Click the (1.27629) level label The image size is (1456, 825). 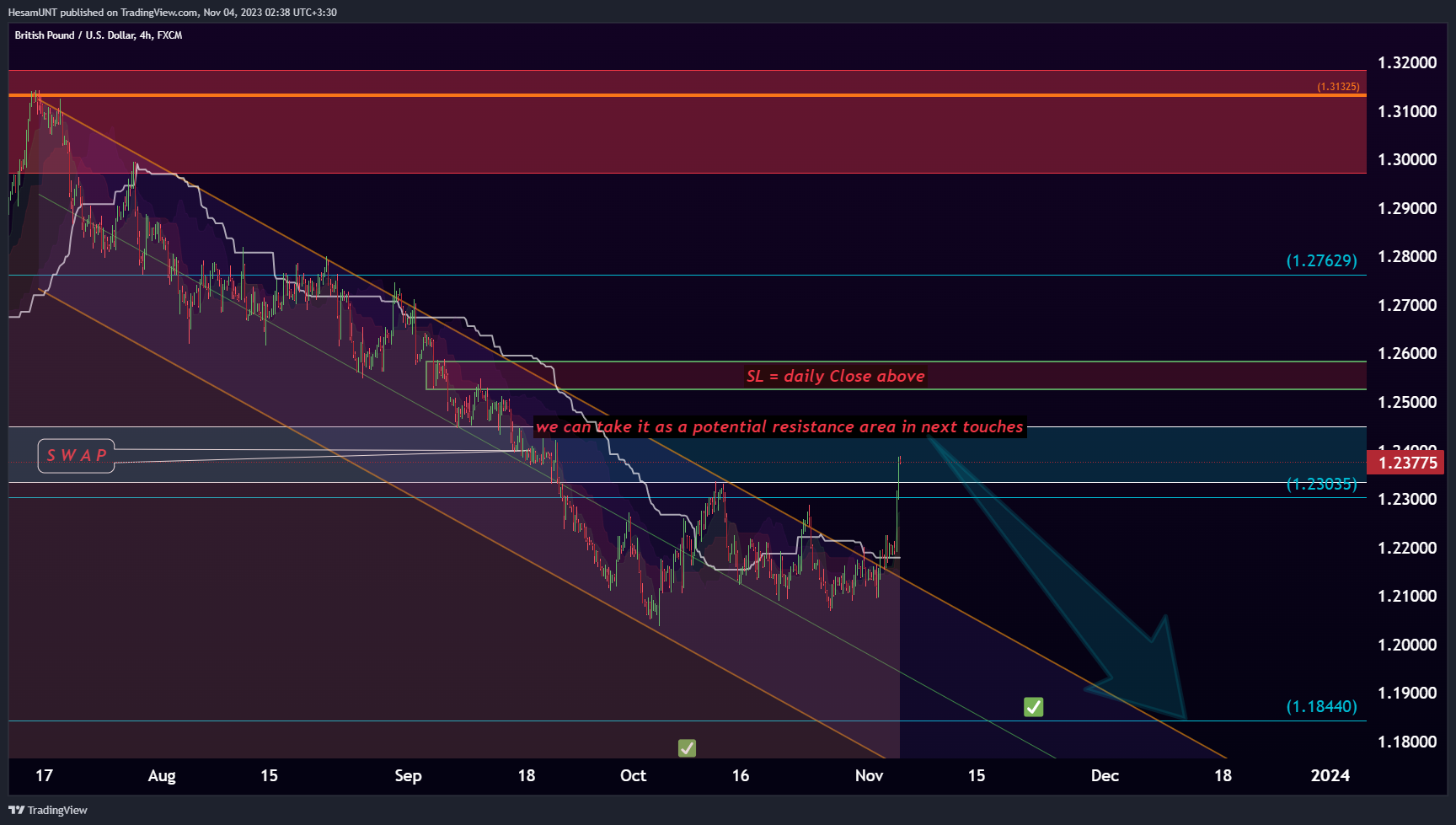[1321, 260]
